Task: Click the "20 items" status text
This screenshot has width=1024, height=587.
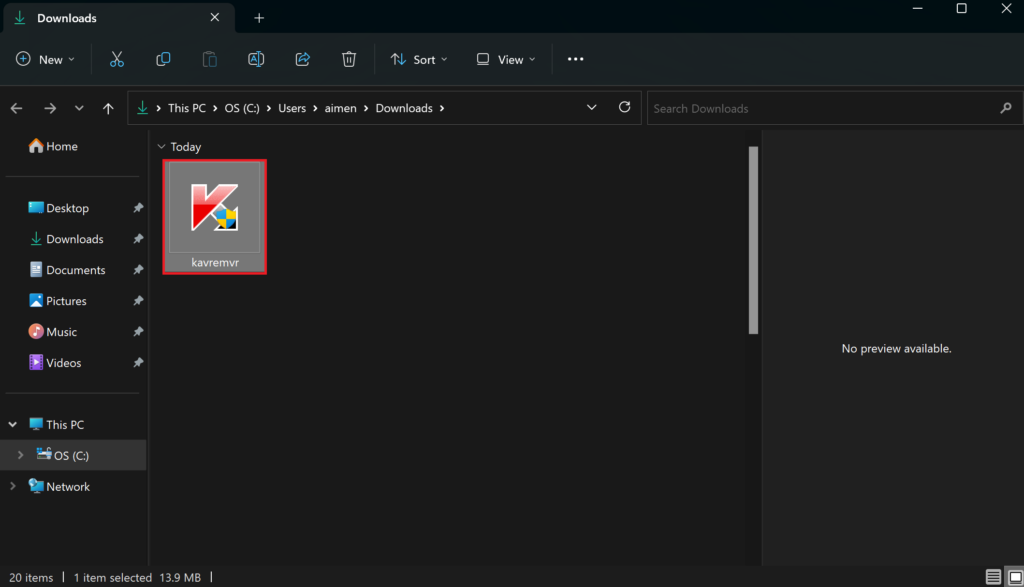Action: (x=31, y=577)
